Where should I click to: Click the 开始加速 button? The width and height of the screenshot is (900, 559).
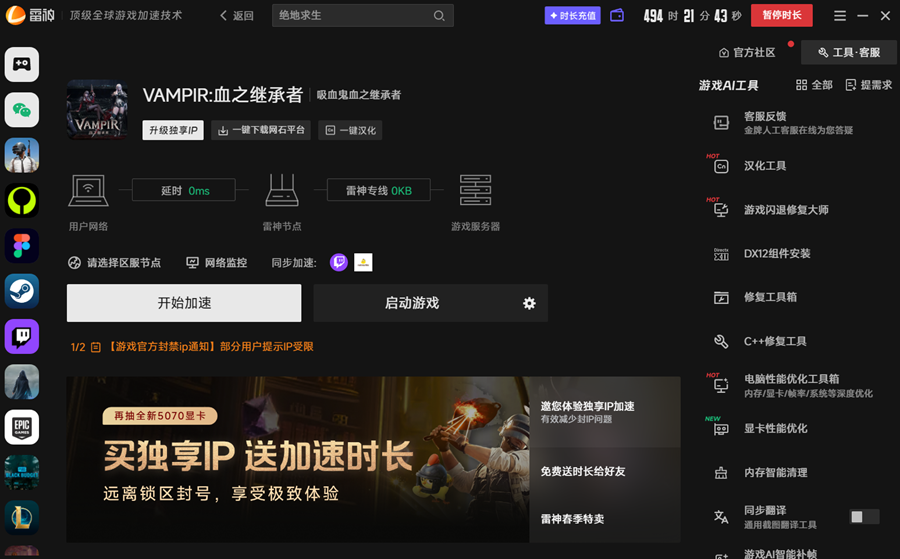pyautogui.click(x=184, y=303)
